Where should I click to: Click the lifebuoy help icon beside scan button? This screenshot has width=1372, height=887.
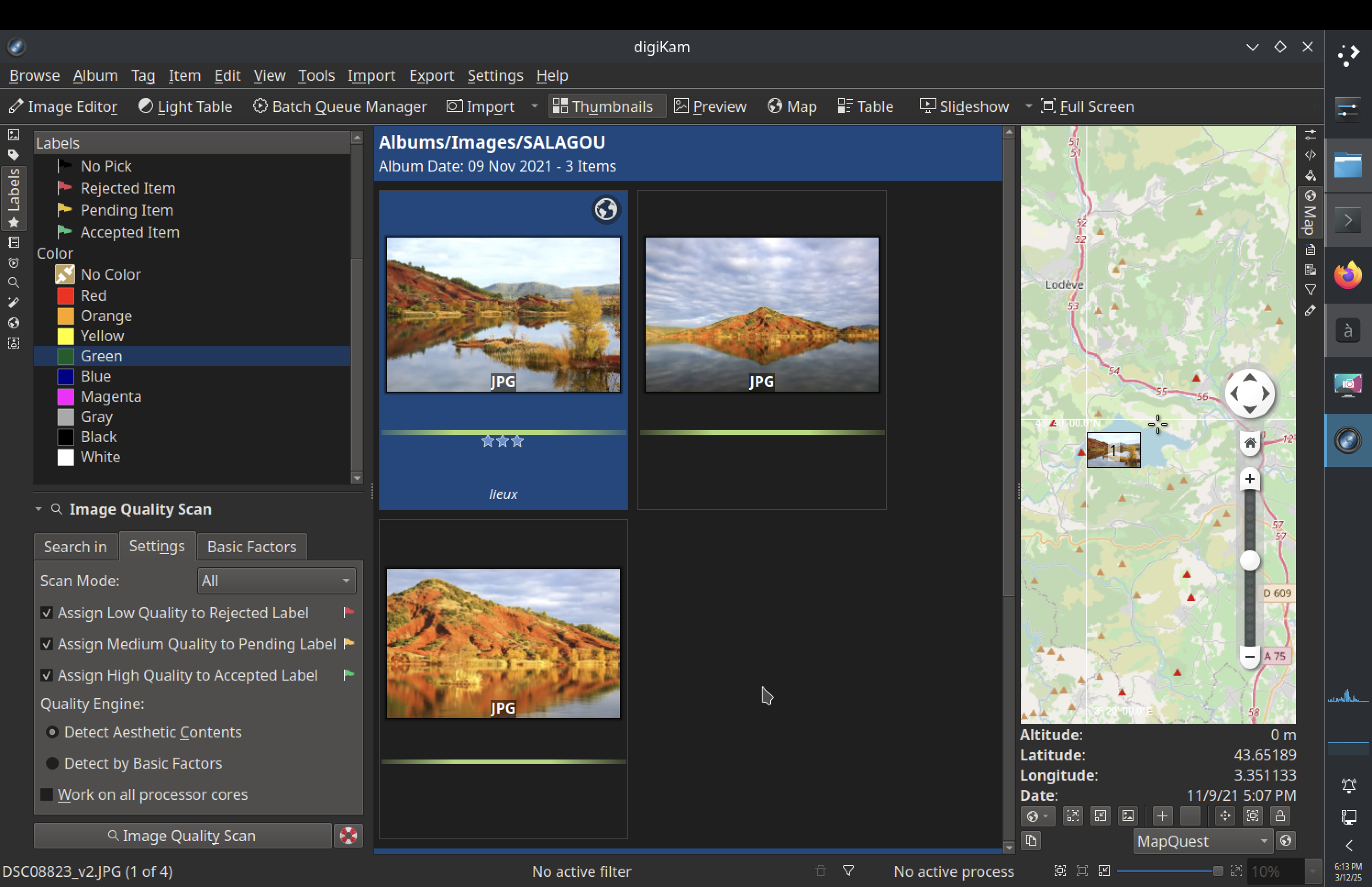349,836
